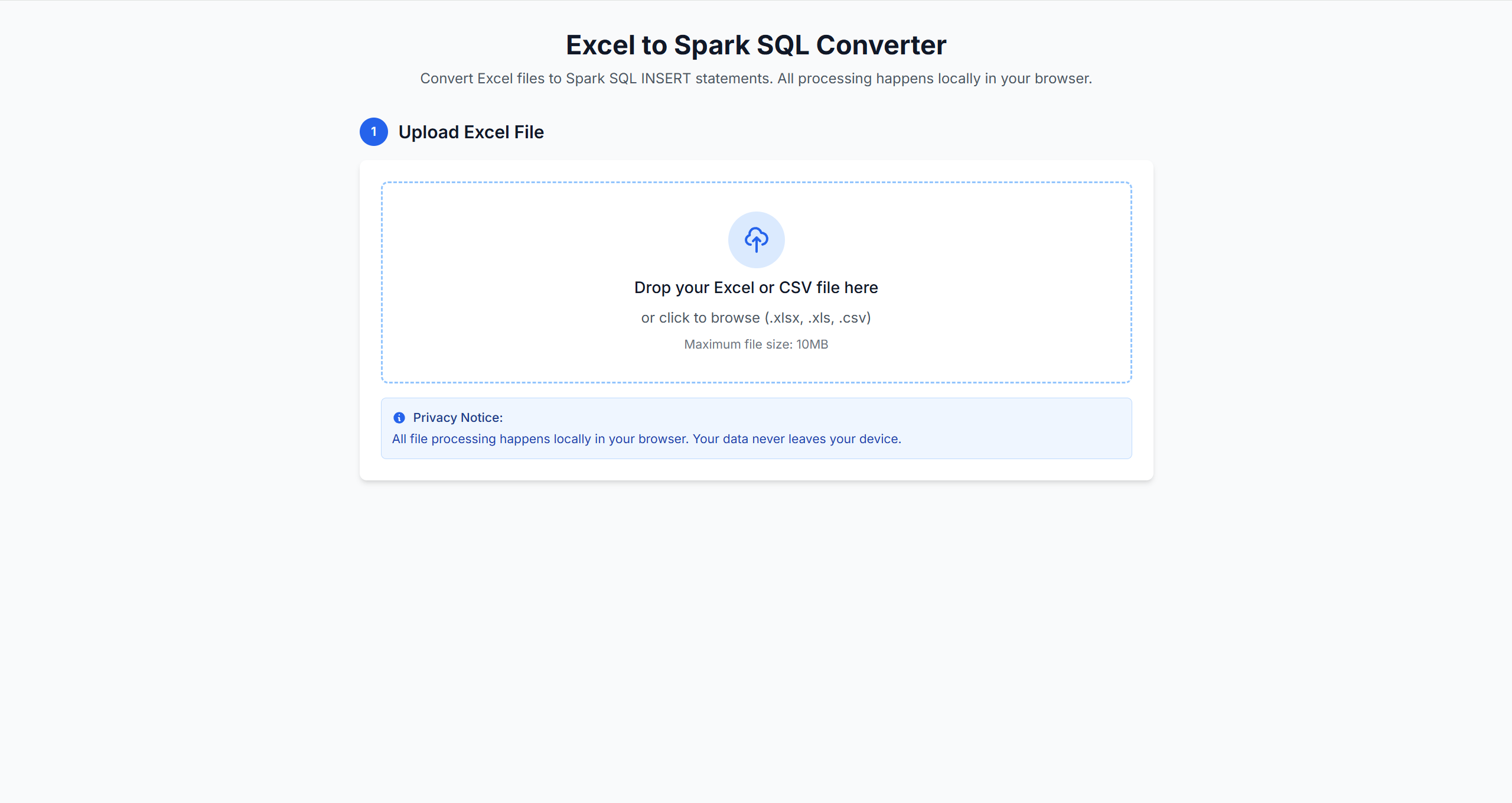
Task: Click the subtitle about Spark SQL INSERT statements
Action: click(756, 79)
